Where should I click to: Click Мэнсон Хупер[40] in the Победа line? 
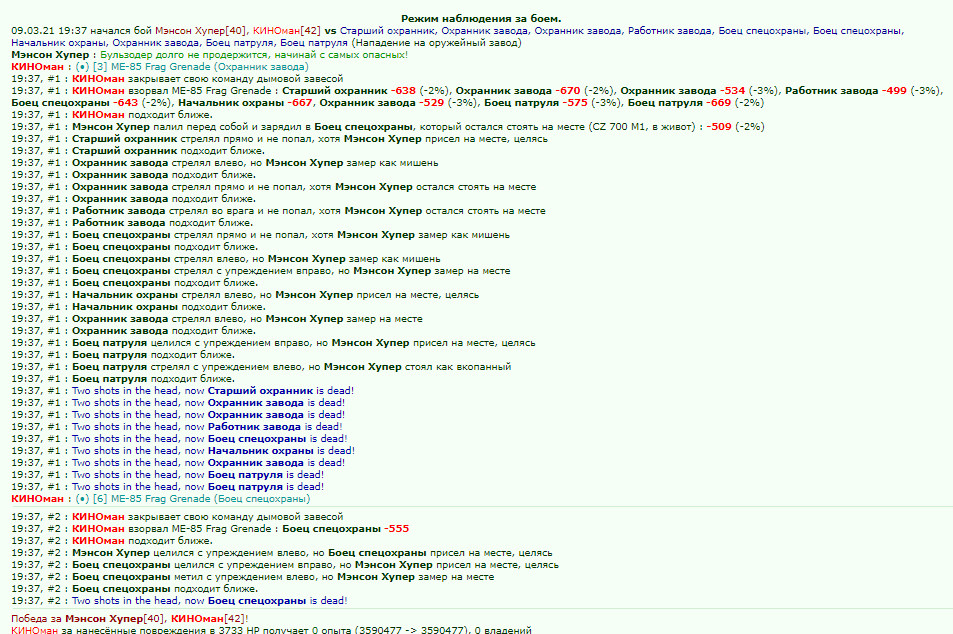(x=115, y=619)
